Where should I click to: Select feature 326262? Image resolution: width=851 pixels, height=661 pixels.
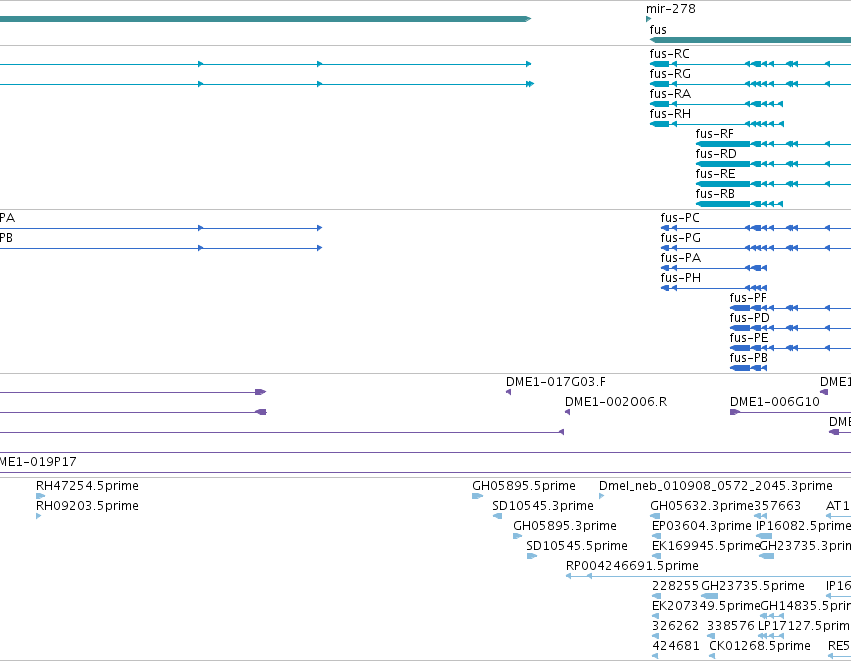(675, 626)
